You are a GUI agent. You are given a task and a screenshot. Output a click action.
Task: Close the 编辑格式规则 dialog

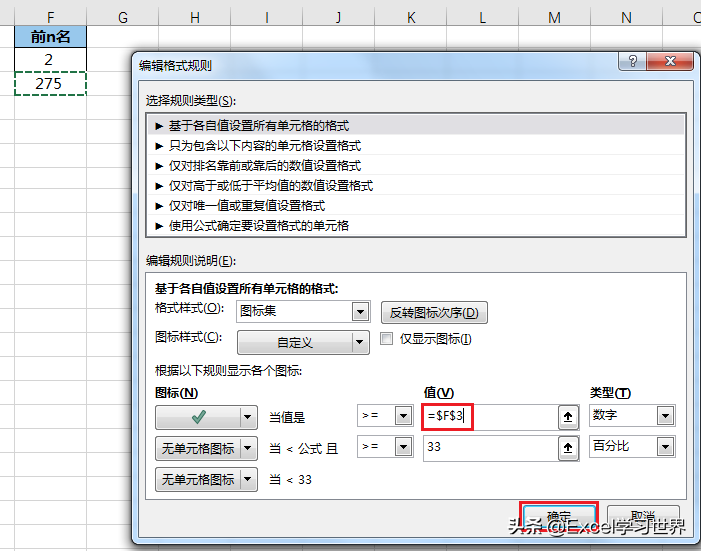point(670,61)
